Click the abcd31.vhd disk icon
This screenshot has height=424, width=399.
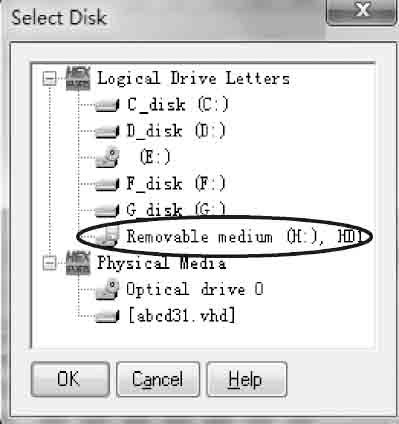107,316
